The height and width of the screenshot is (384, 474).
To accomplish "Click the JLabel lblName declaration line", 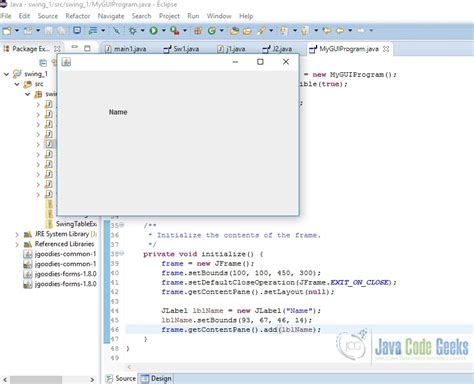I will point(241,311).
